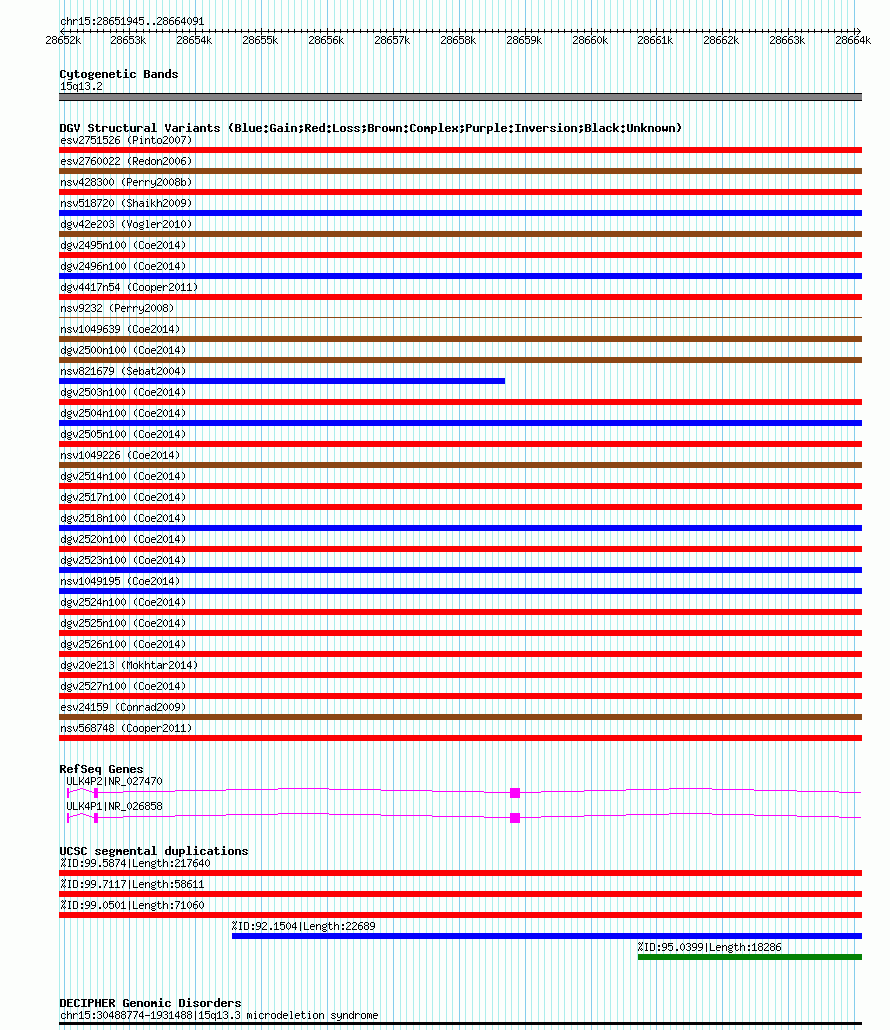This screenshot has height=1030, width=890.
Task: Click the chr15:28651945..28664091 region label
Action: [x=132, y=22]
